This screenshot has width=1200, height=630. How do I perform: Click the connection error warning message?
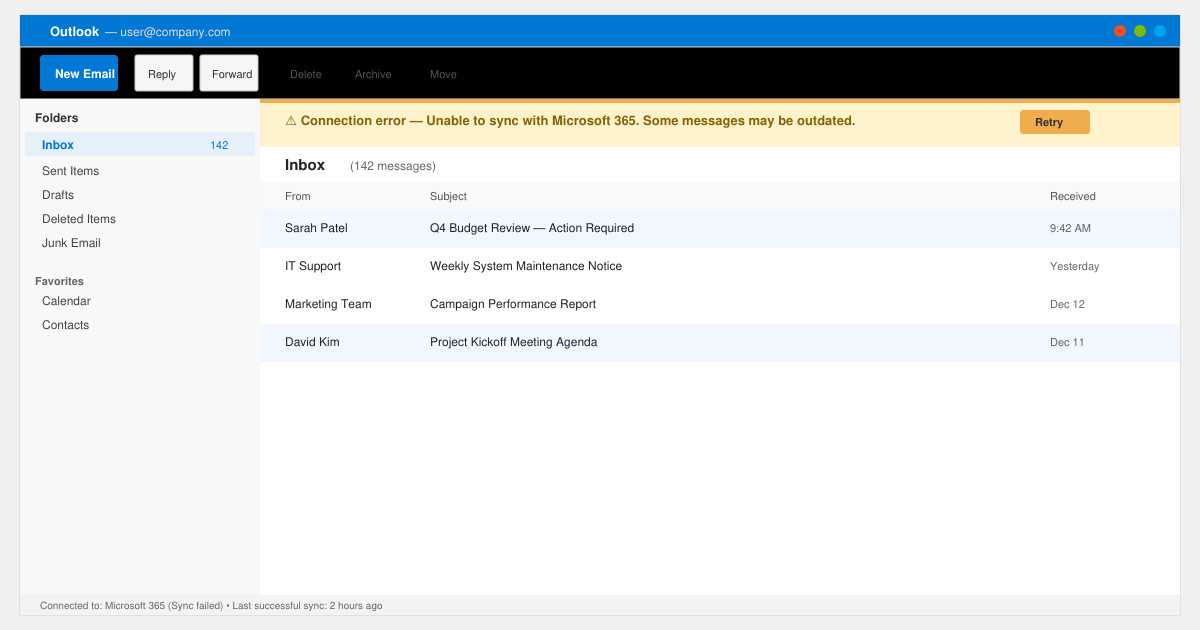coord(570,121)
